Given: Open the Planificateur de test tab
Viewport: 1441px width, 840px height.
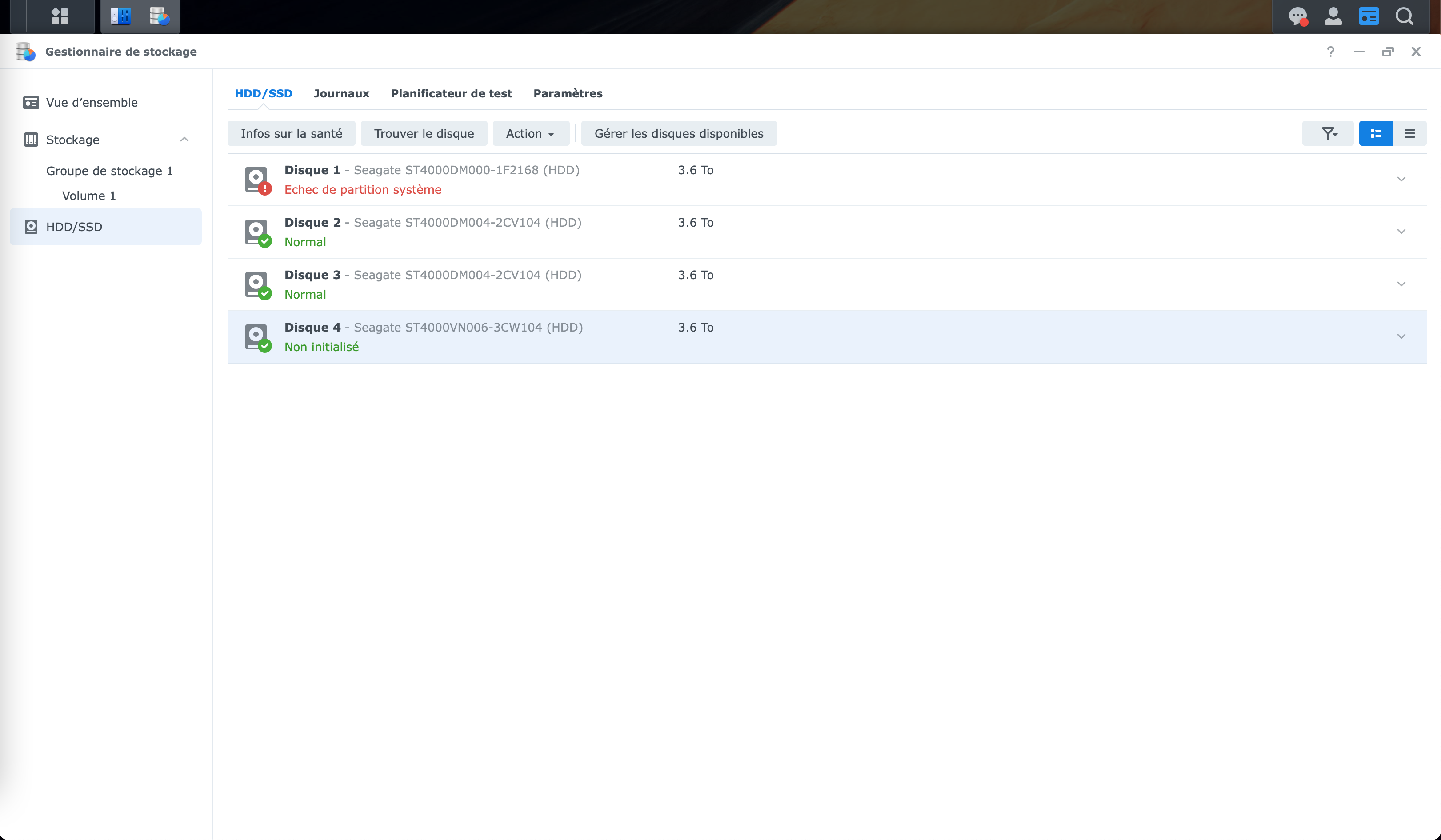Looking at the screenshot, I should 451,93.
